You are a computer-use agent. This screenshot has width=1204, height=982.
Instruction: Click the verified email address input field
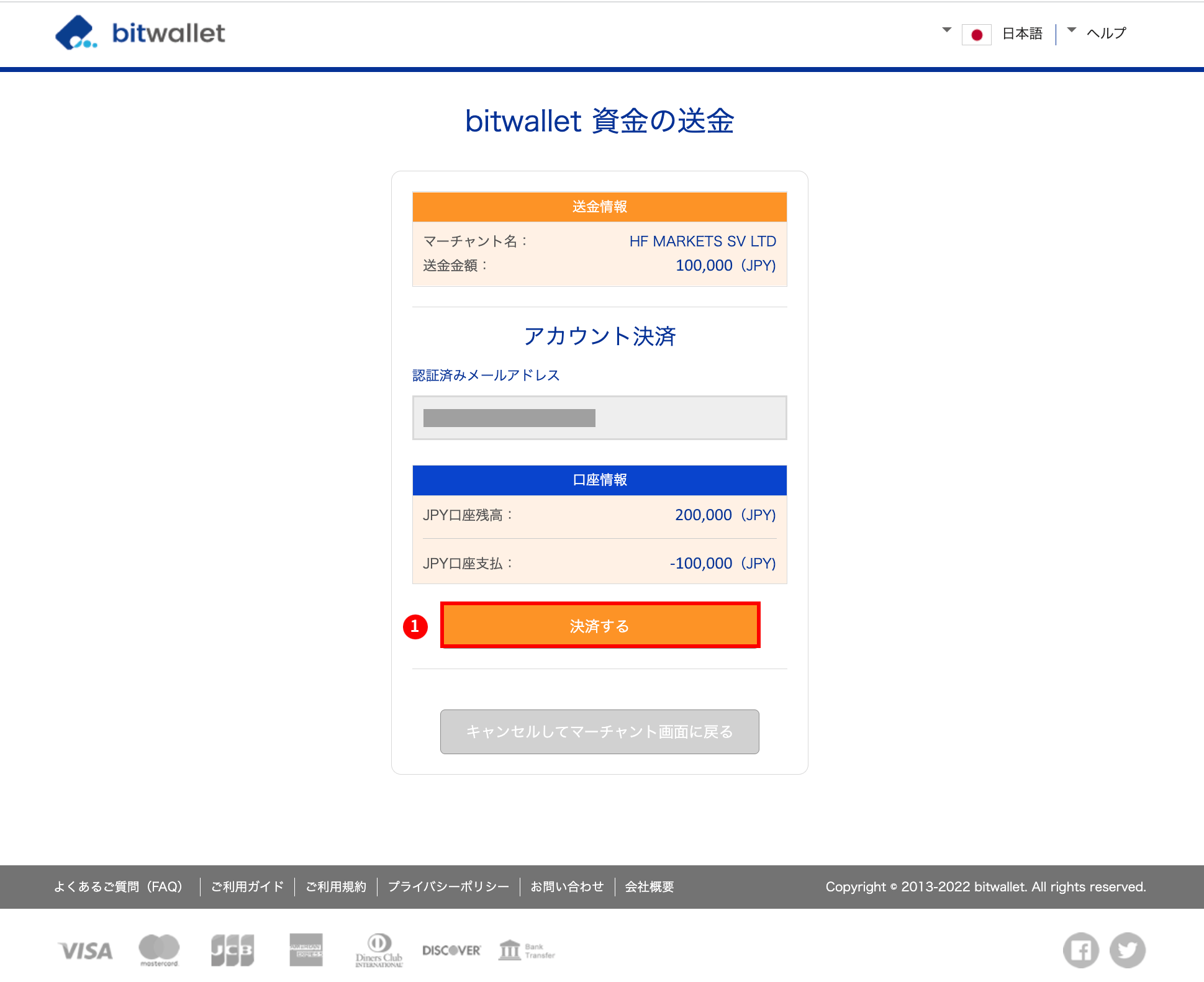(x=599, y=417)
